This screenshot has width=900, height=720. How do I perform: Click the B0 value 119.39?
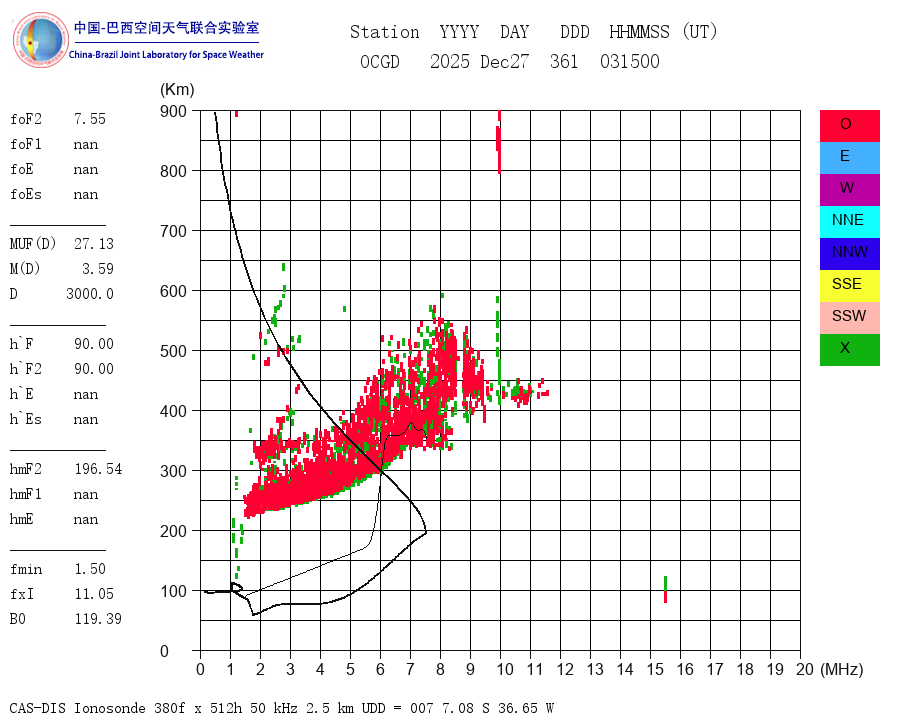[98, 619]
